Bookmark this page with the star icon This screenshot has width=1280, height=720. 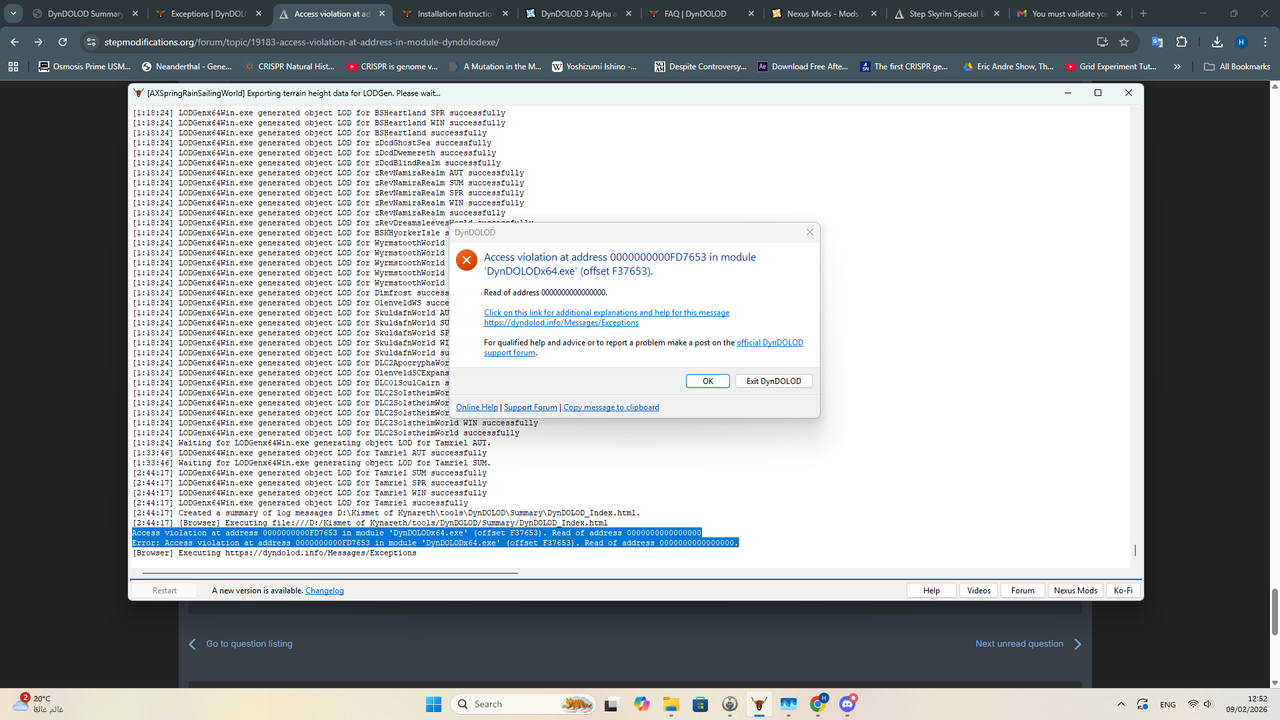pyautogui.click(x=1124, y=42)
